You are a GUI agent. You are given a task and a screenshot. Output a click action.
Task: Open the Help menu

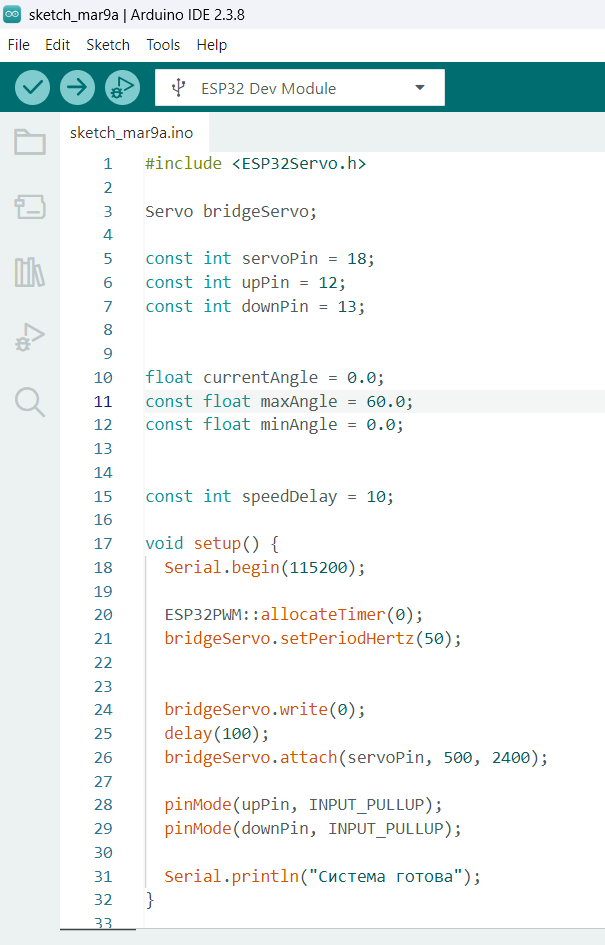point(211,45)
